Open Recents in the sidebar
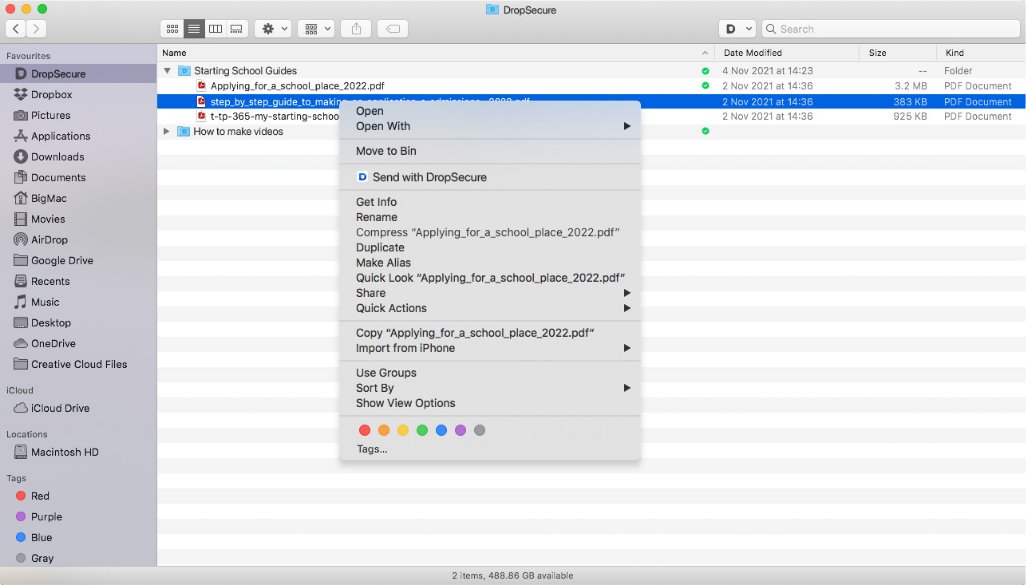 (78, 281)
